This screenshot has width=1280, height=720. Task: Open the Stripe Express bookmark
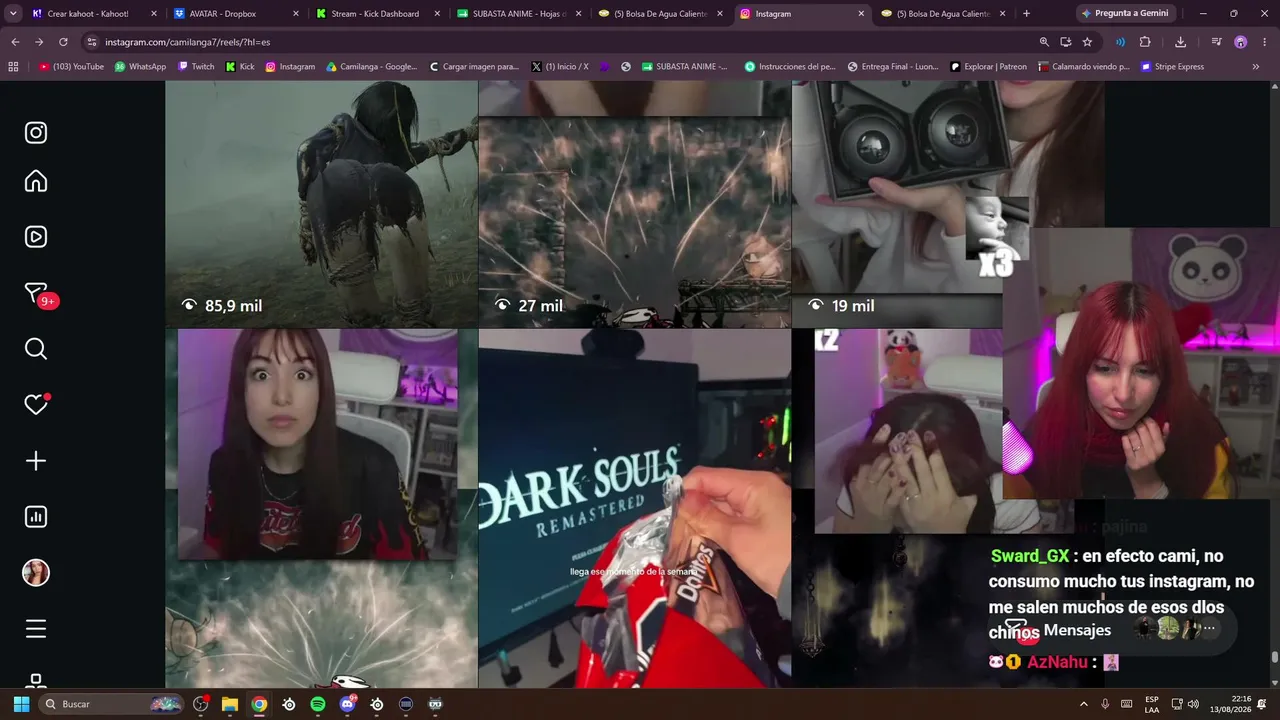(x=1173, y=67)
